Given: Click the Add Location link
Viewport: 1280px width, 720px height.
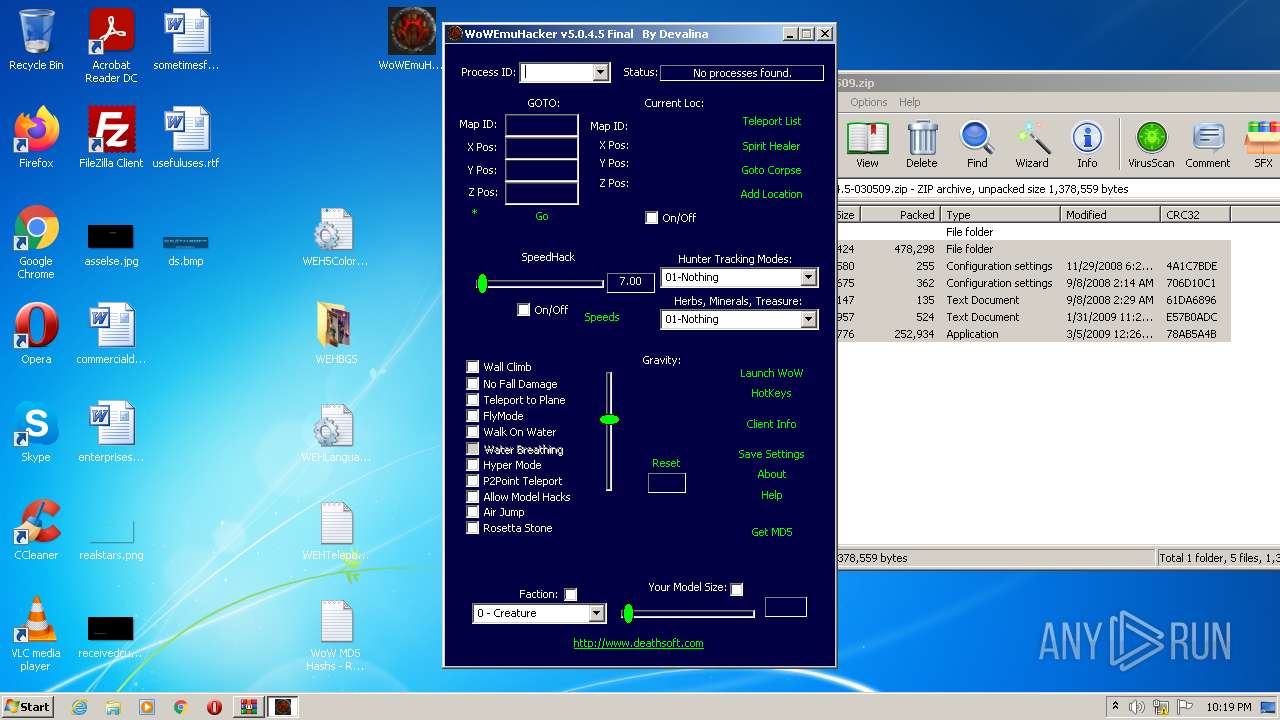Looking at the screenshot, I should tap(771, 194).
